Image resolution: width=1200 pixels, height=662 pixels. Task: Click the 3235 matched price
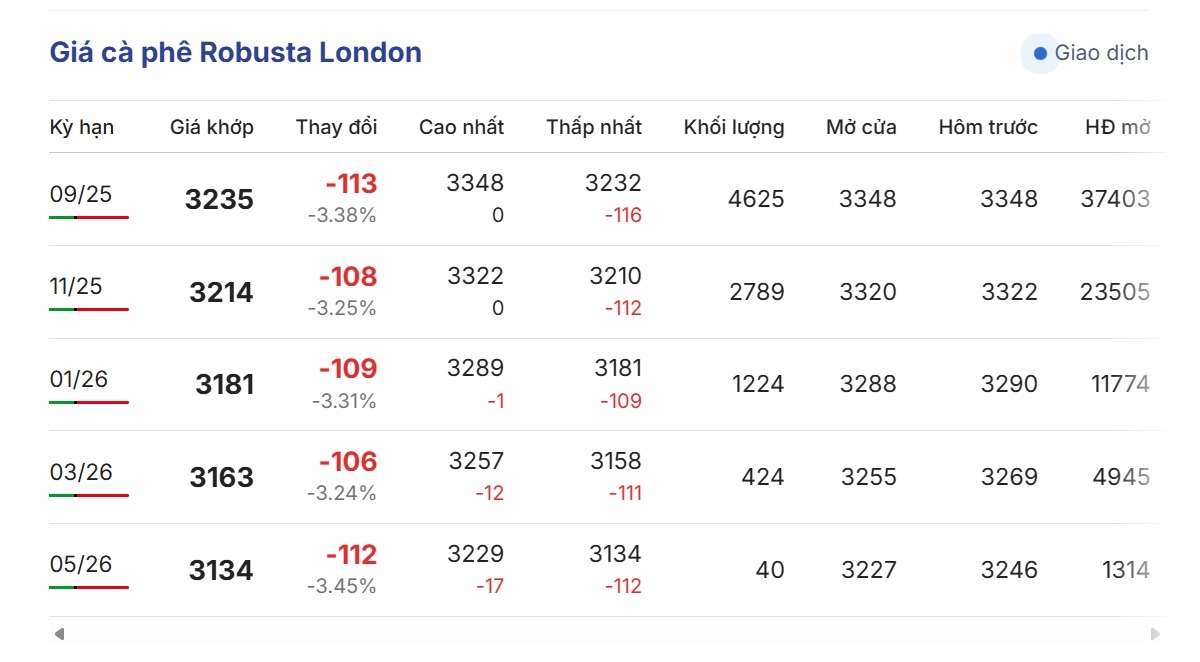coord(220,199)
